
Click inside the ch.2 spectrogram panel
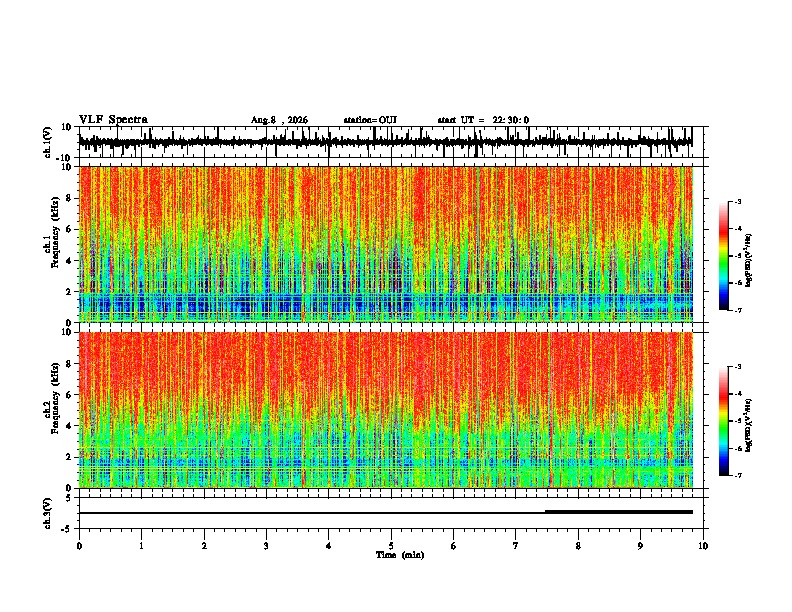pyautogui.click(x=385, y=410)
